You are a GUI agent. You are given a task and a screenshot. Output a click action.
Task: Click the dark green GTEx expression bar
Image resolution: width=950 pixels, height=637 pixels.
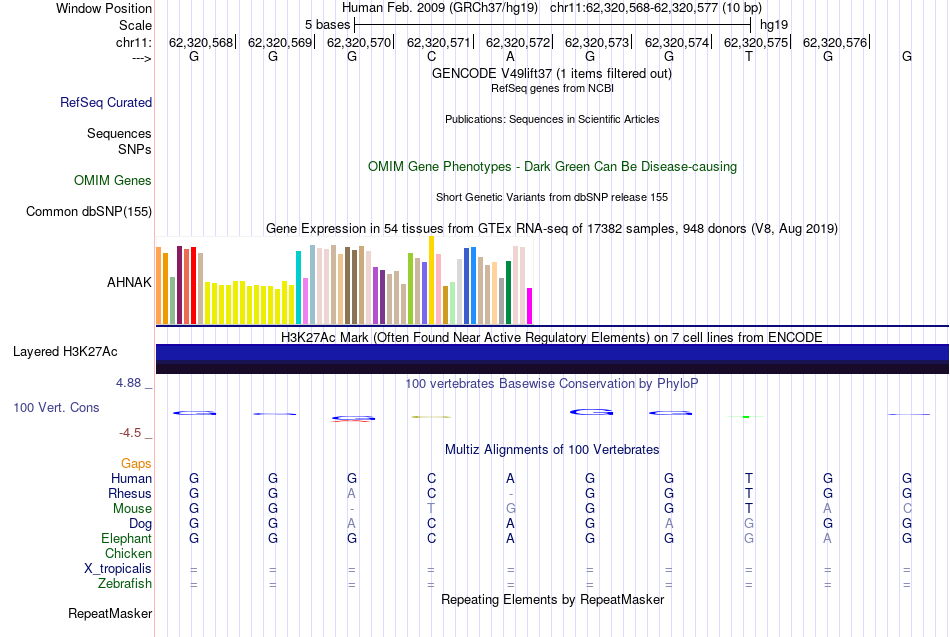point(508,293)
